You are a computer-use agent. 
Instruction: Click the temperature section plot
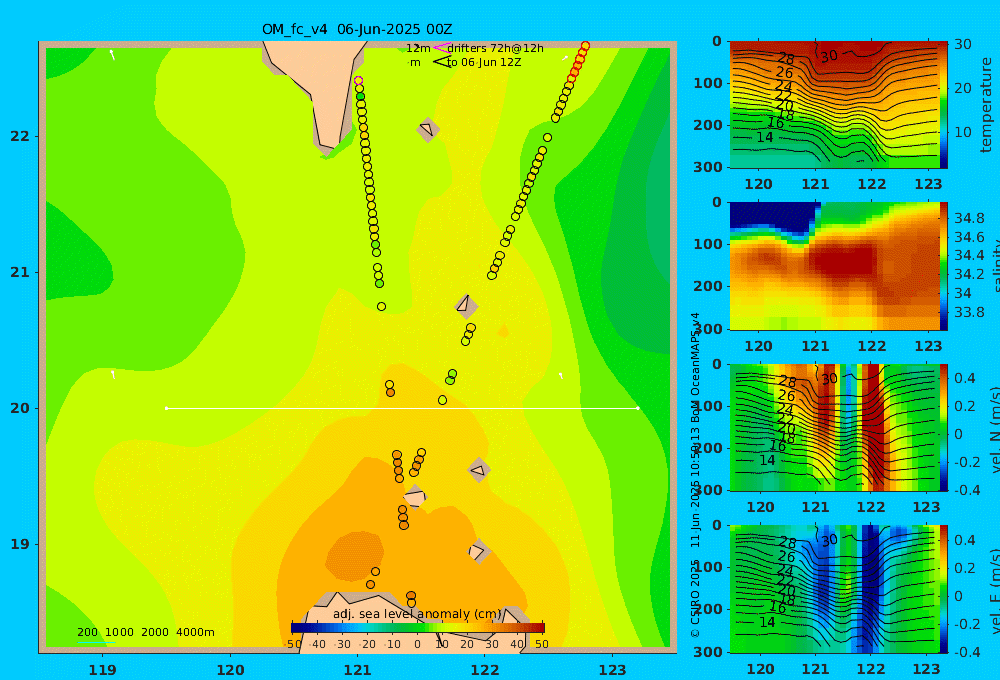click(x=834, y=105)
